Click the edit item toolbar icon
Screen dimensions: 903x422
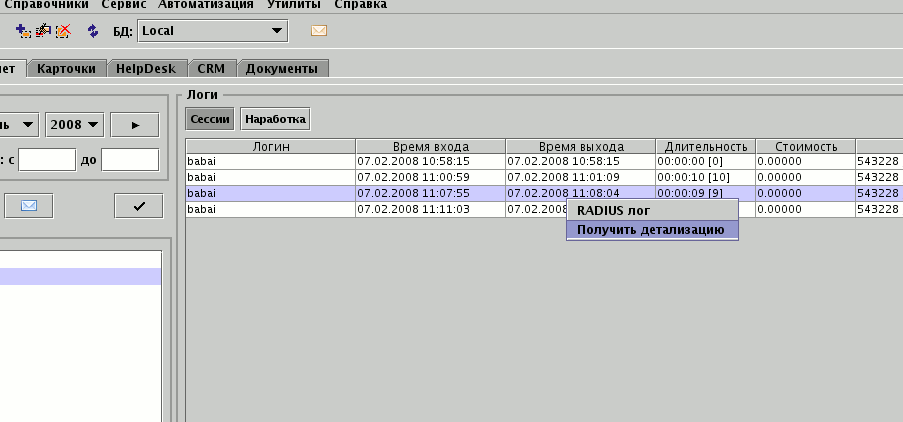click(43, 31)
